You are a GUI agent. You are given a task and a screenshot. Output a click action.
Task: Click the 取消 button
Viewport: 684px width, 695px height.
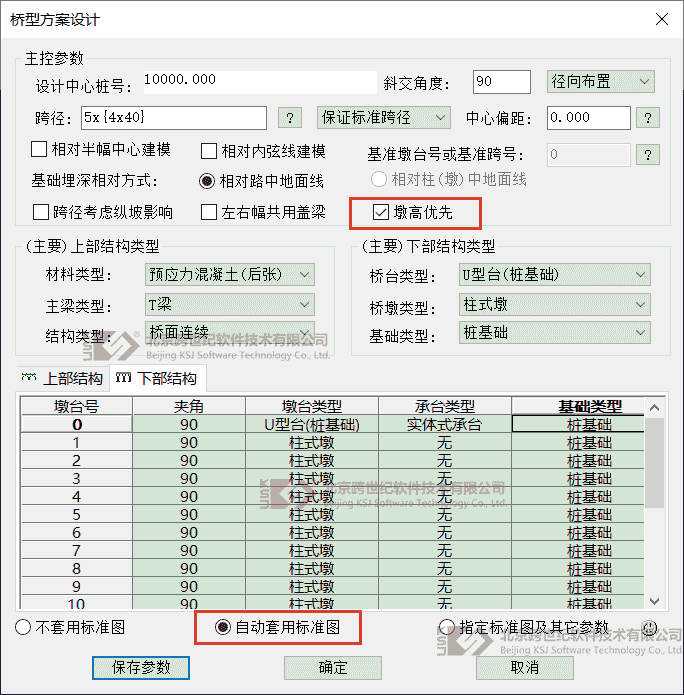pyautogui.click(x=525, y=668)
